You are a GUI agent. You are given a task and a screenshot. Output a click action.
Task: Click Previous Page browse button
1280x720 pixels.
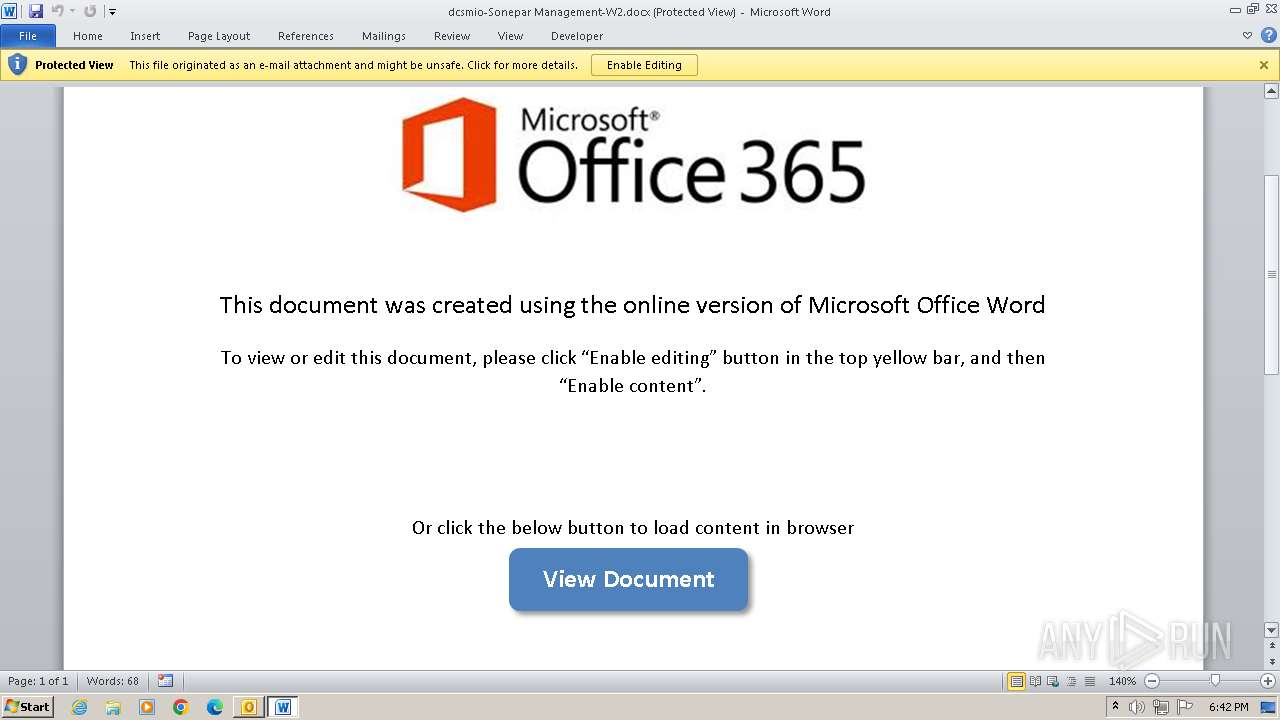(x=1271, y=645)
